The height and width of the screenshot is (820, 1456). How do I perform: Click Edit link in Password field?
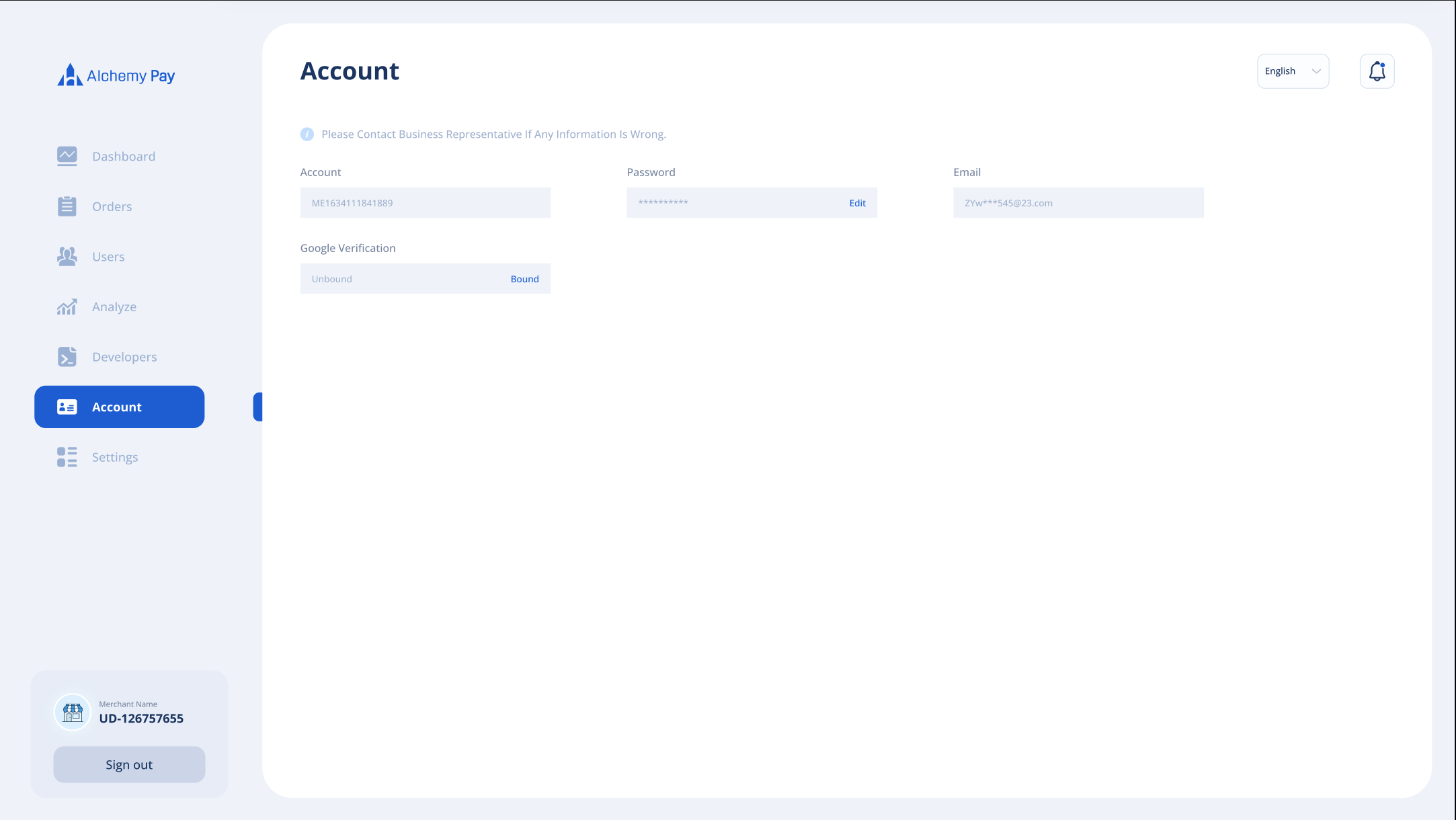[857, 203]
